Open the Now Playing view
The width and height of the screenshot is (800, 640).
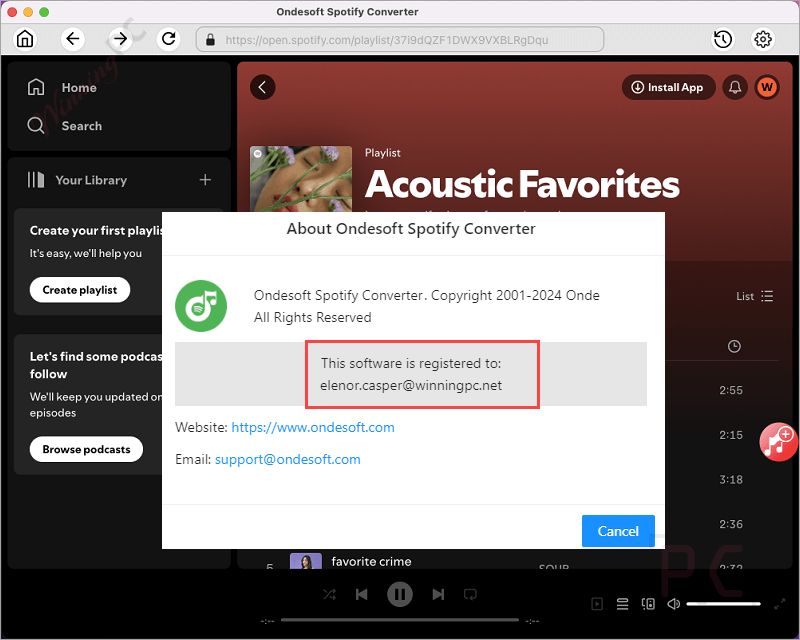596,604
